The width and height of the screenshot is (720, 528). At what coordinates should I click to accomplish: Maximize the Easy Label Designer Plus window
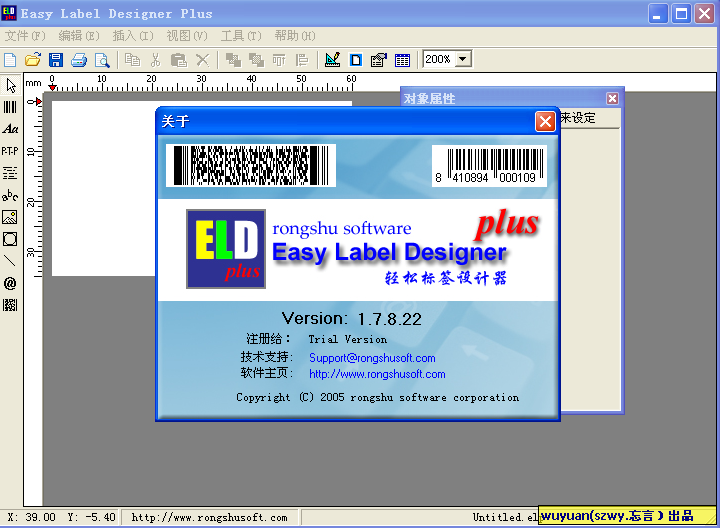pyautogui.click(x=681, y=13)
